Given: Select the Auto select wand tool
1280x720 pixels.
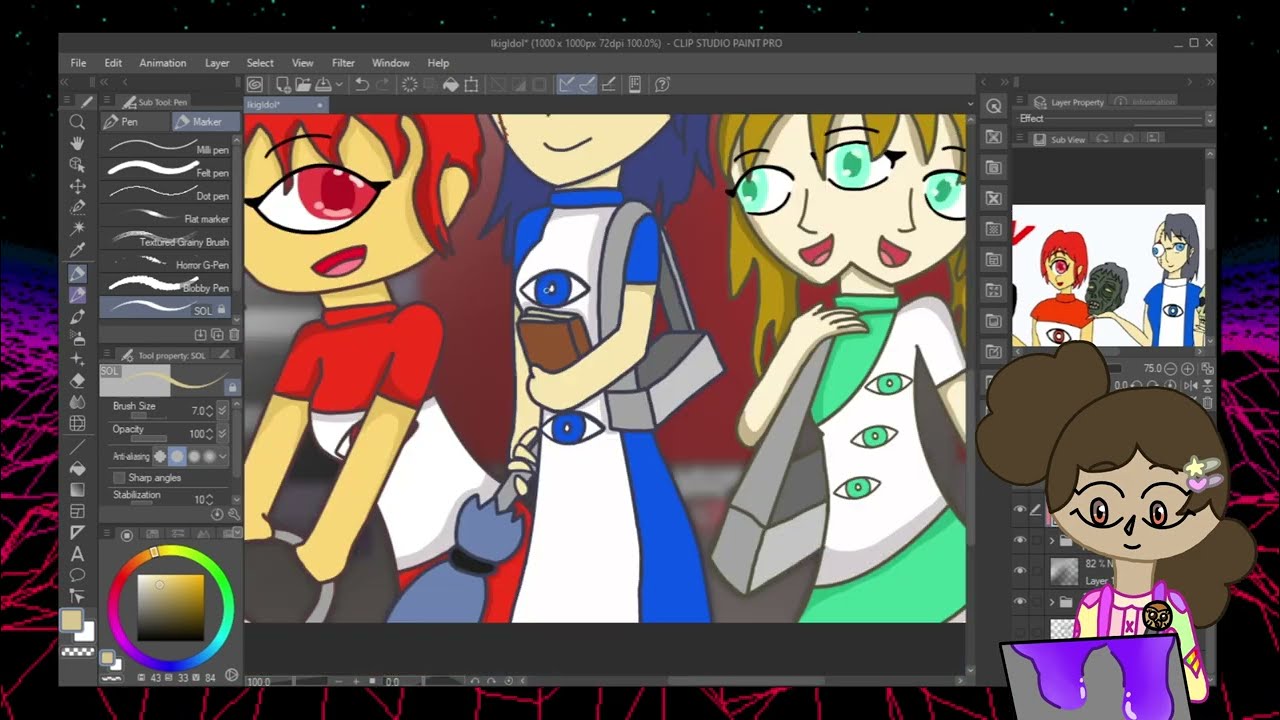Looking at the screenshot, I should tap(77, 229).
